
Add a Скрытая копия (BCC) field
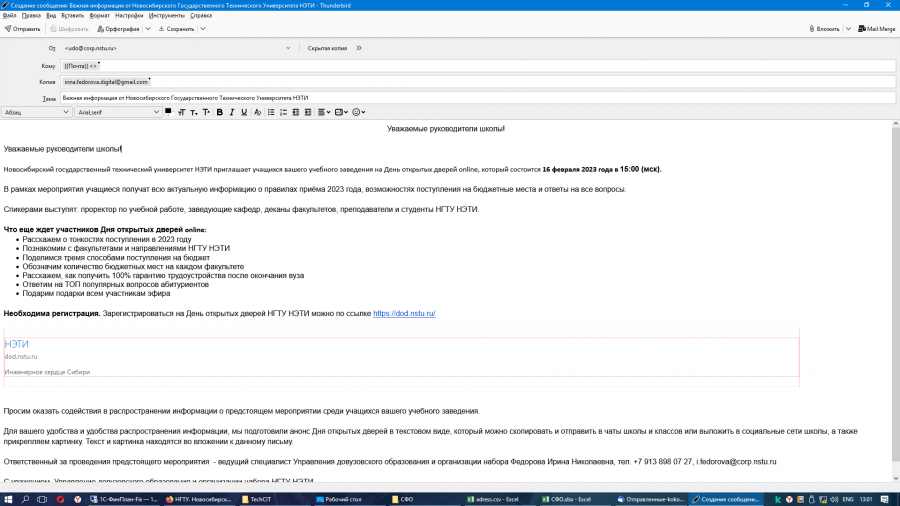coord(327,48)
